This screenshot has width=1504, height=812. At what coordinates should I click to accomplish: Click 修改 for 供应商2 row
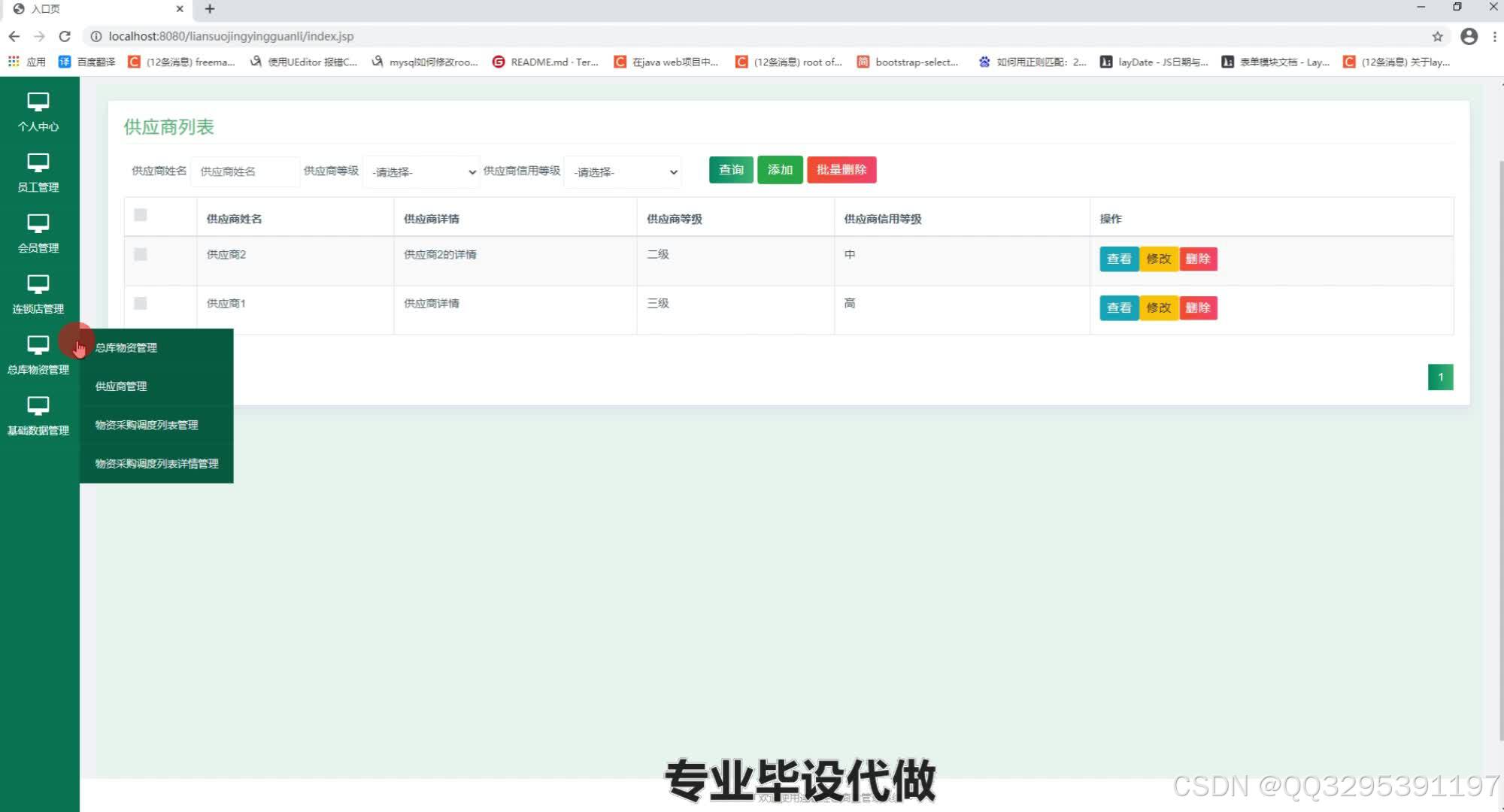(x=1159, y=259)
